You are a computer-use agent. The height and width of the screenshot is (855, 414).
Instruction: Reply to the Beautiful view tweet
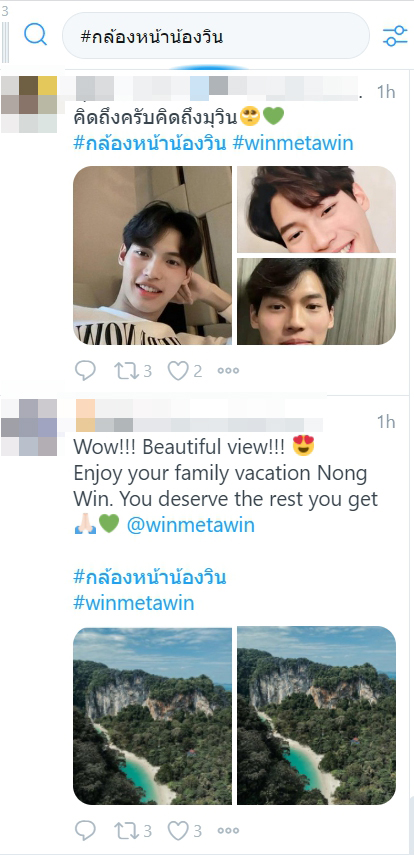[x=85, y=831]
